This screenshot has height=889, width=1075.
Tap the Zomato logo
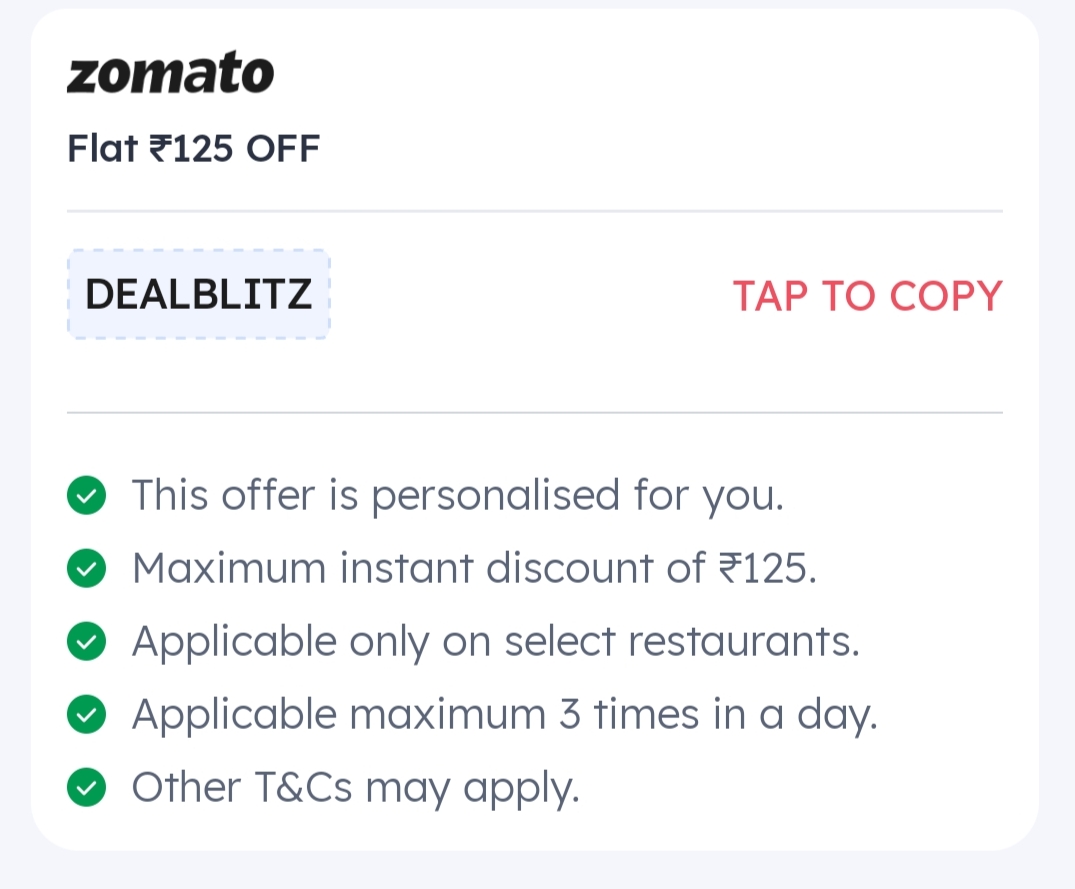(170, 75)
